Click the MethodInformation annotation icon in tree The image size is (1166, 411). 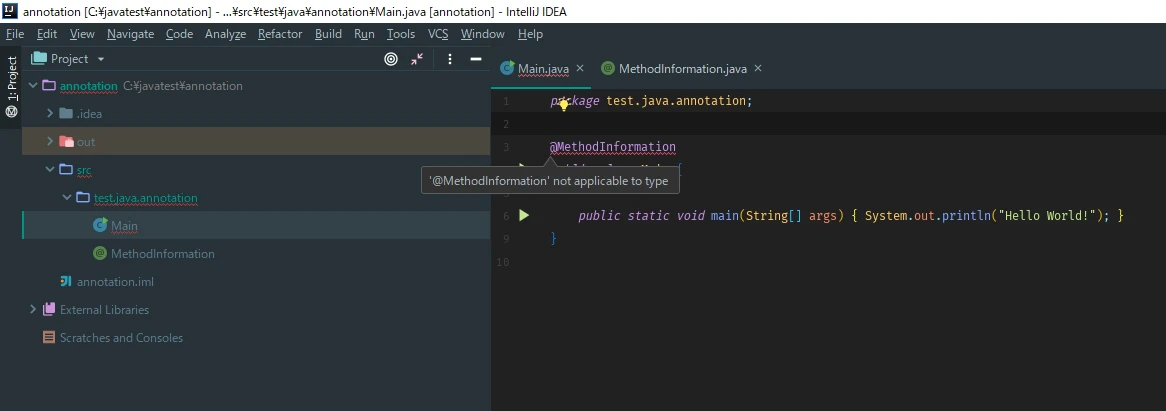100,253
